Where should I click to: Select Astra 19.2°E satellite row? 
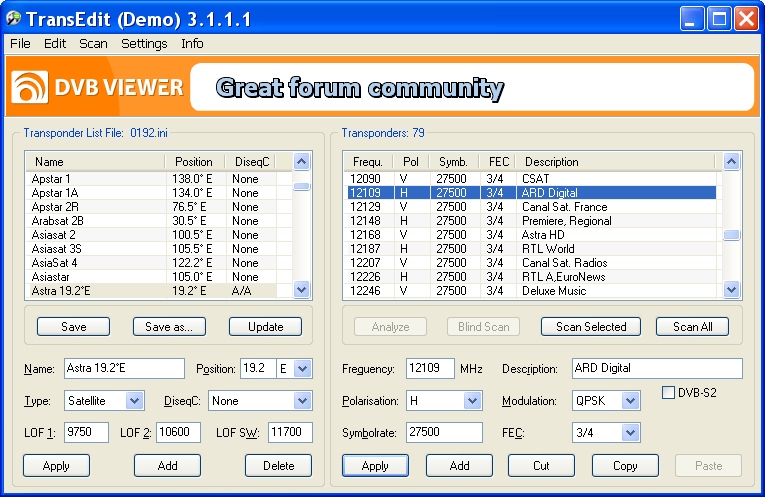point(159,291)
